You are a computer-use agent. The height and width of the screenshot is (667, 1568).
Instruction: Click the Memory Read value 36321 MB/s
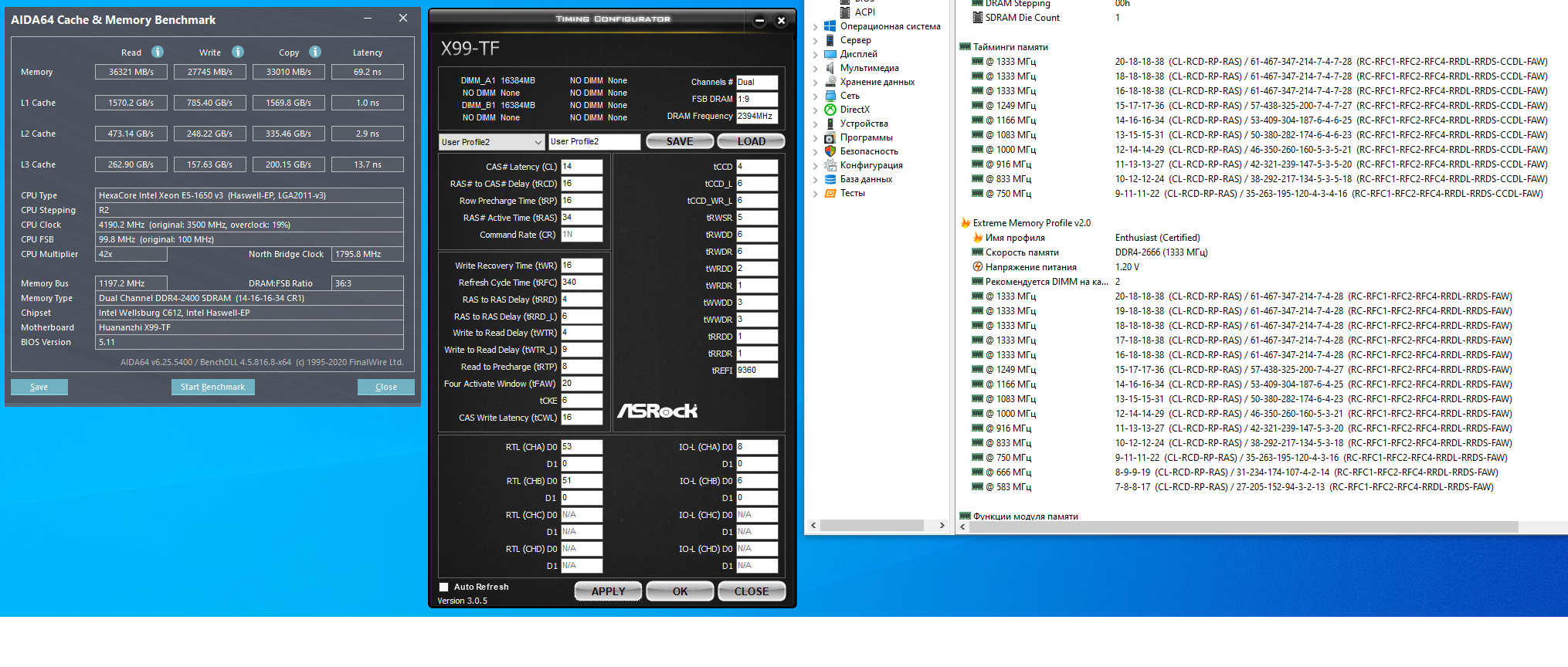click(131, 72)
